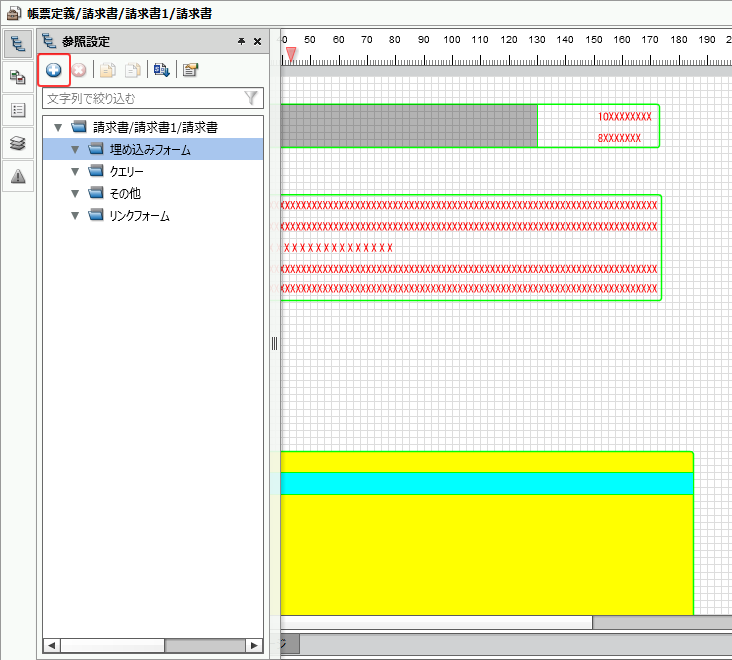Screen dimensions: 732x660
Task: Select the クエリー tree item
Action: pos(127,172)
